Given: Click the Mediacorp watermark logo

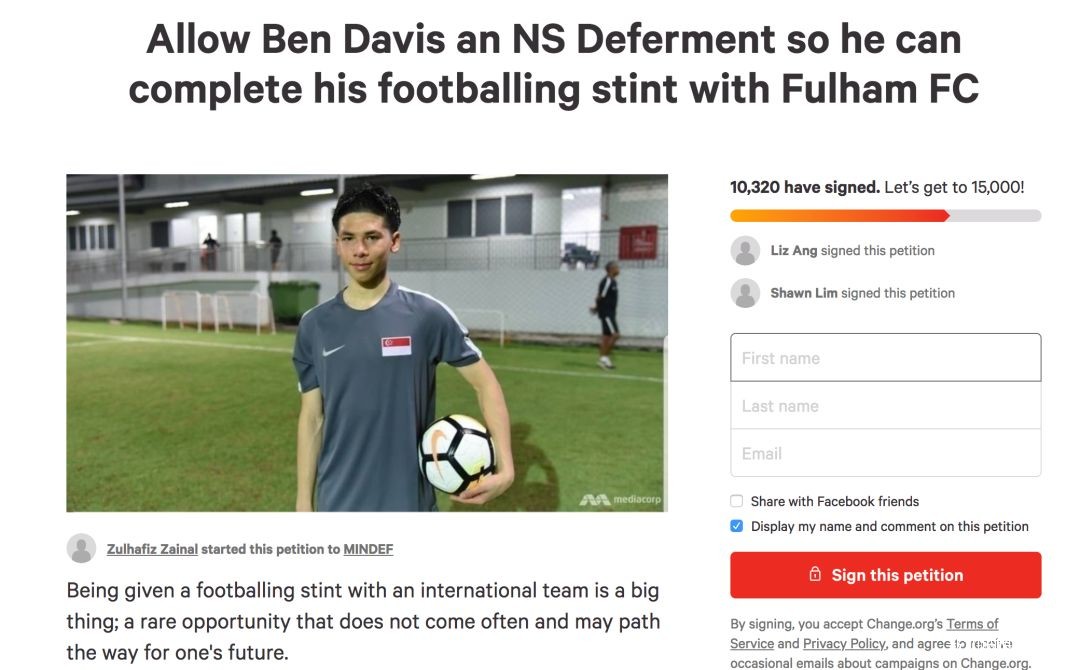Looking at the screenshot, I should tap(620, 500).
